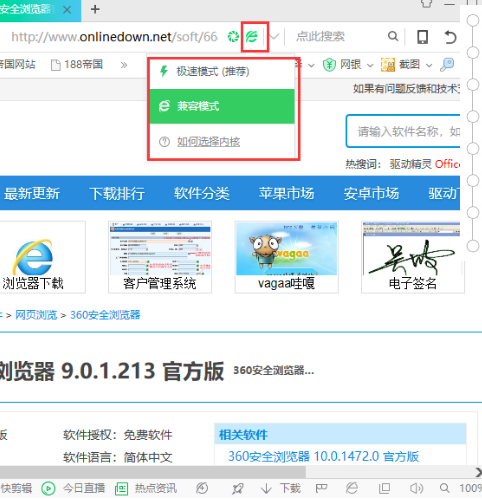Click the horizontal scrollbar right arrow
The width and height of the screenshot is (482, 500).
coord(478,472)
